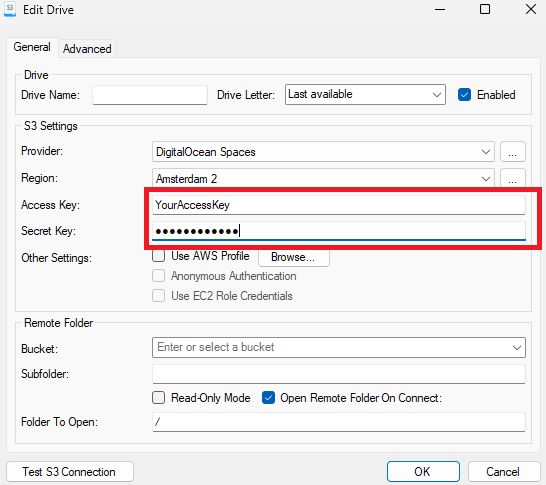
Task: Maximize the Edit Drive window
Action: (x=485, y=9)
